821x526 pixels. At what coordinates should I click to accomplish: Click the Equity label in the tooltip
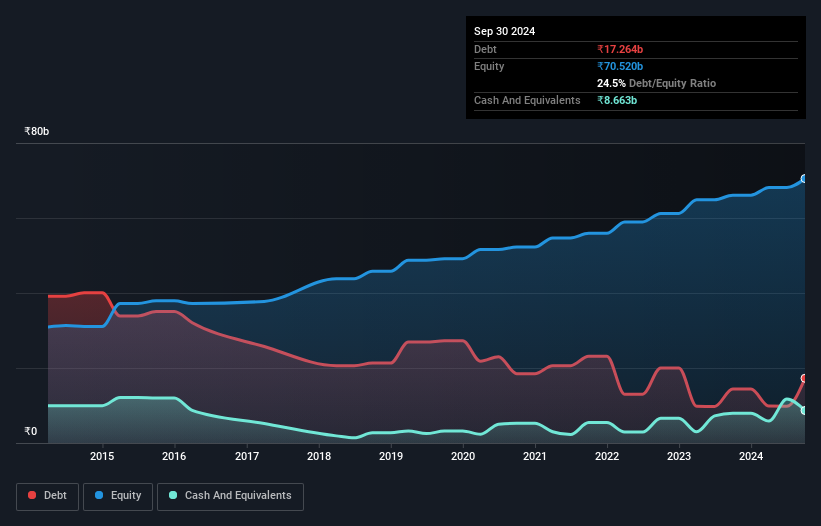pyautogui.click(x=489, y=66)
